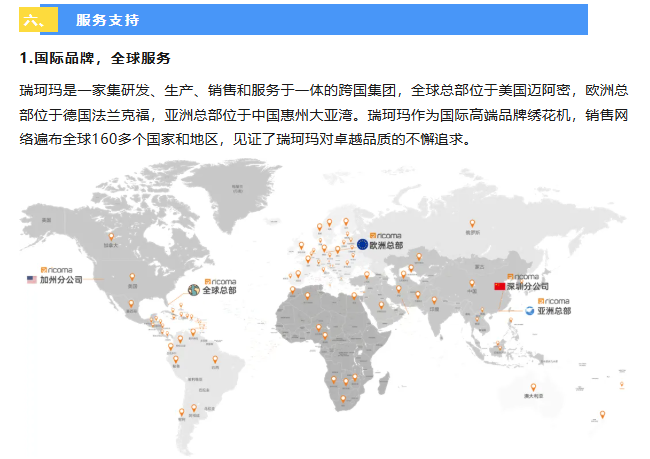The height and width of the screenshot is (459, 650).
Task: Click the US flag beside 加州分公司
Action: click(x=32, y=280)
